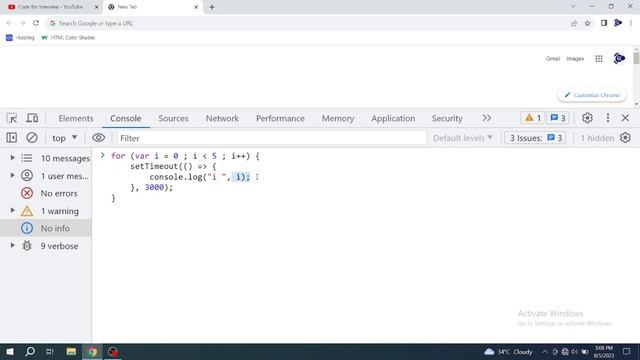Click the warning count badge
Screen dimensions: 640x360
click(533, 118)
